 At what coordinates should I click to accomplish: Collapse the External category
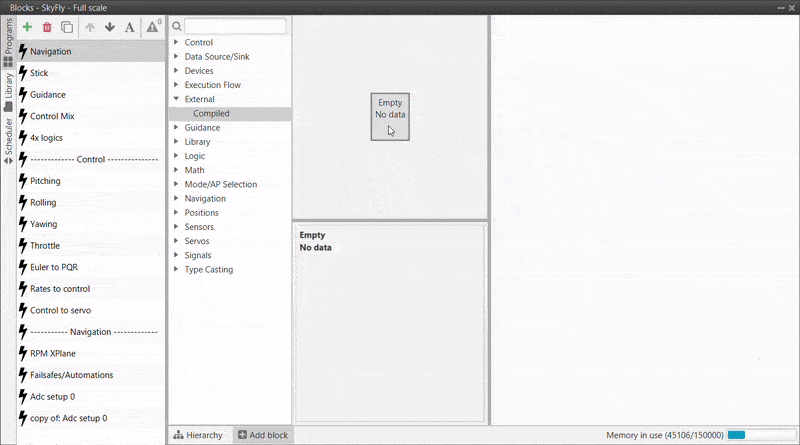176,100
